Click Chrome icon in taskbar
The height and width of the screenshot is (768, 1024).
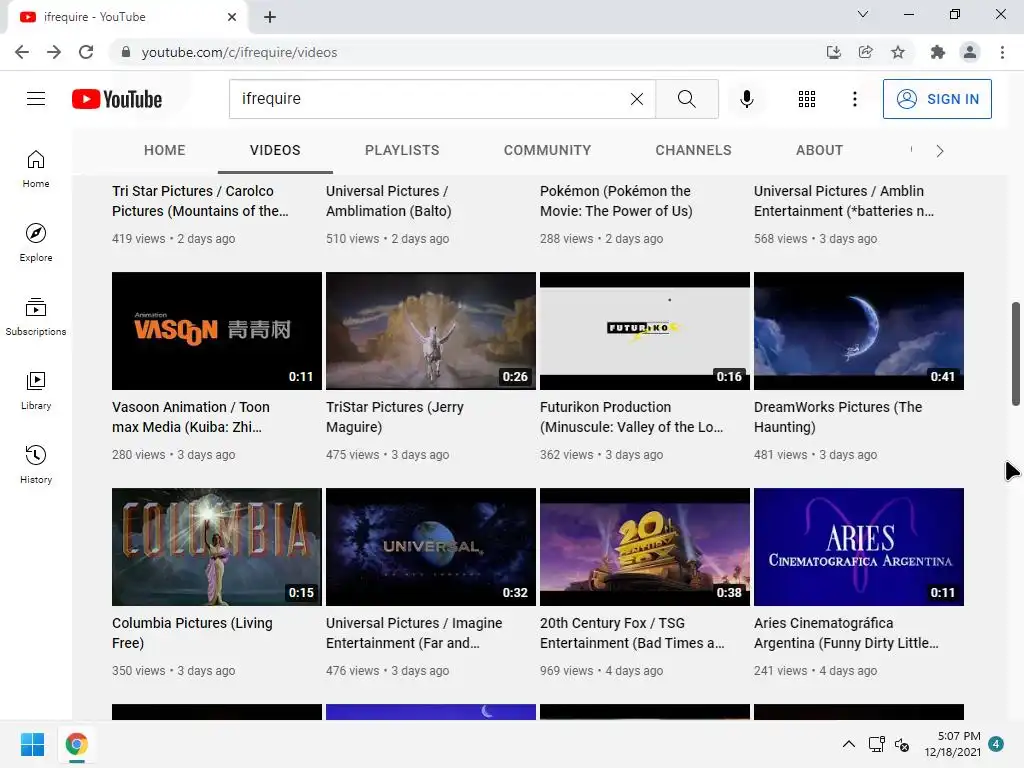pos(76,744)
